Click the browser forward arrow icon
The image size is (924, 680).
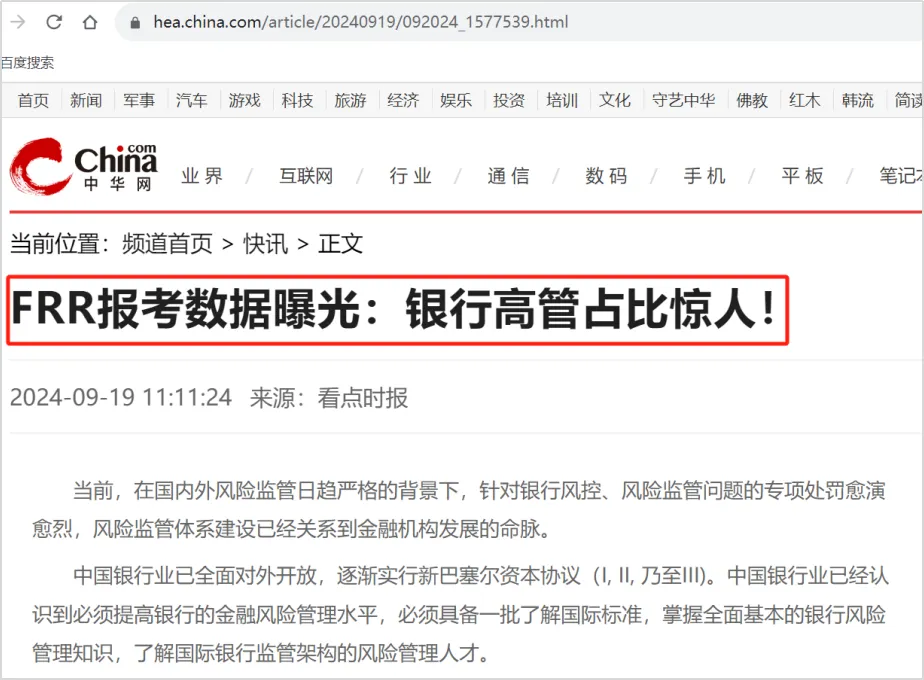tap(18, 22)
